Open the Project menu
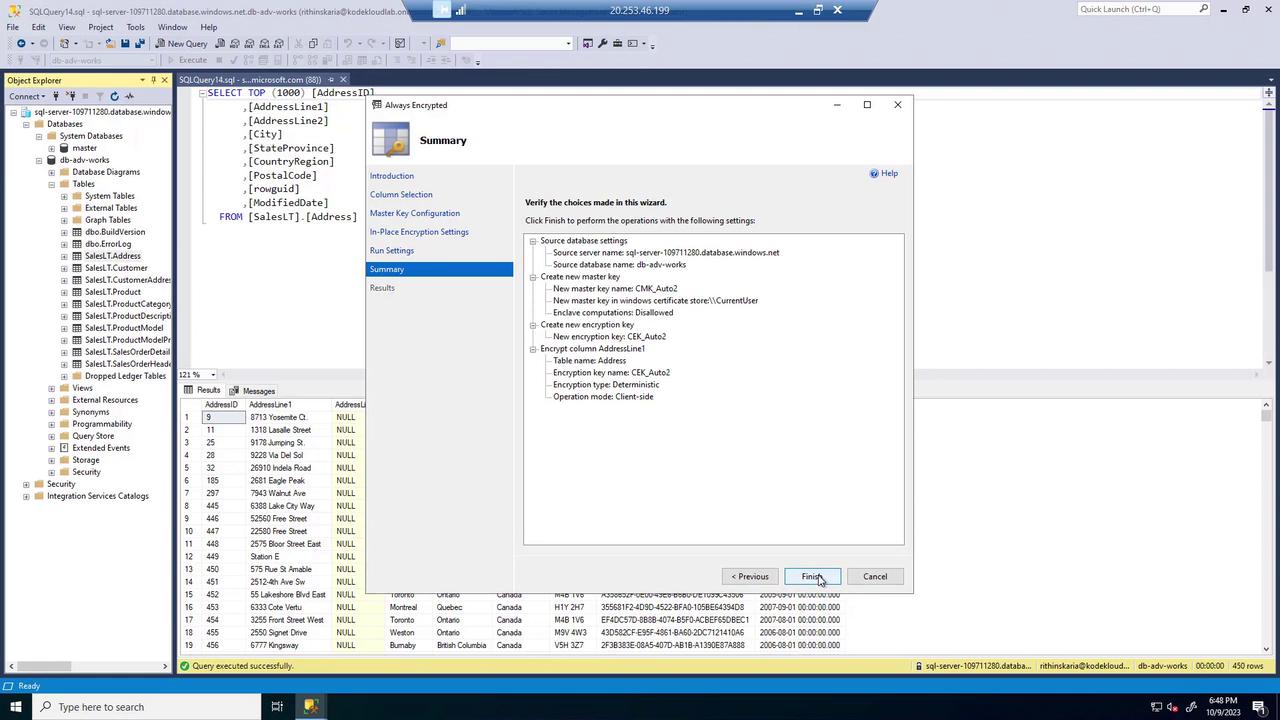Screen dimensions: 1280x720 pyautogui.click(x=101, y=27)
